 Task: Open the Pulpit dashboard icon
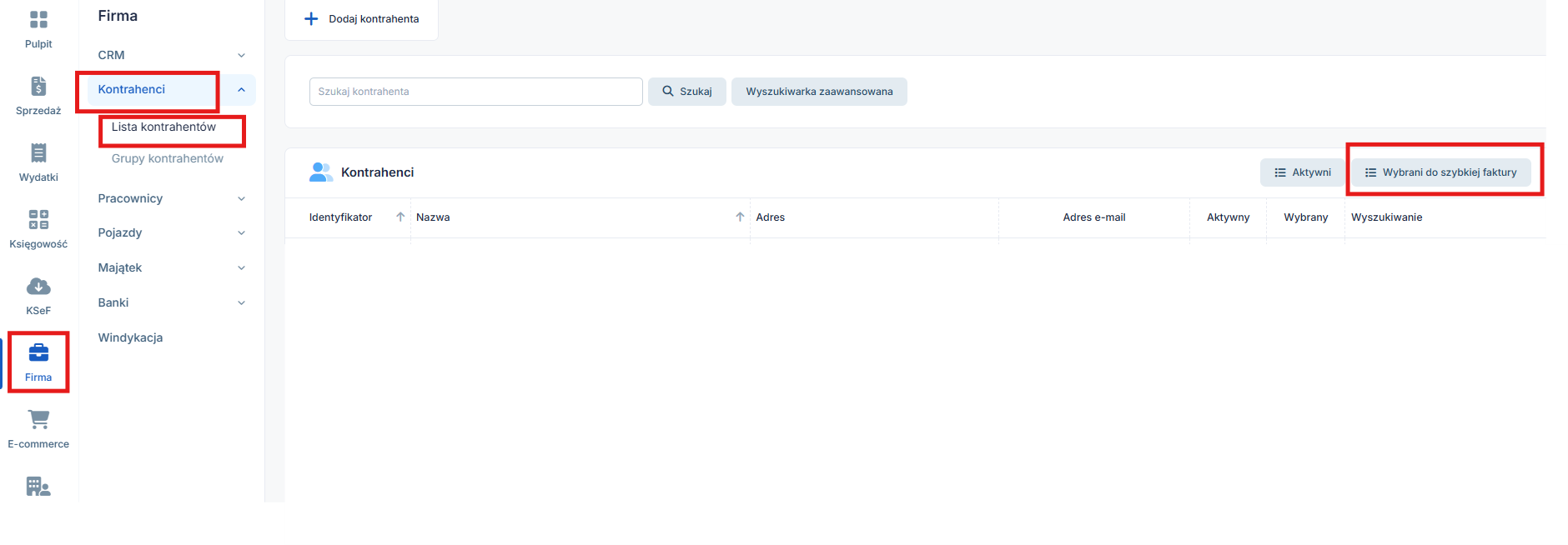[x=38, y=20]
